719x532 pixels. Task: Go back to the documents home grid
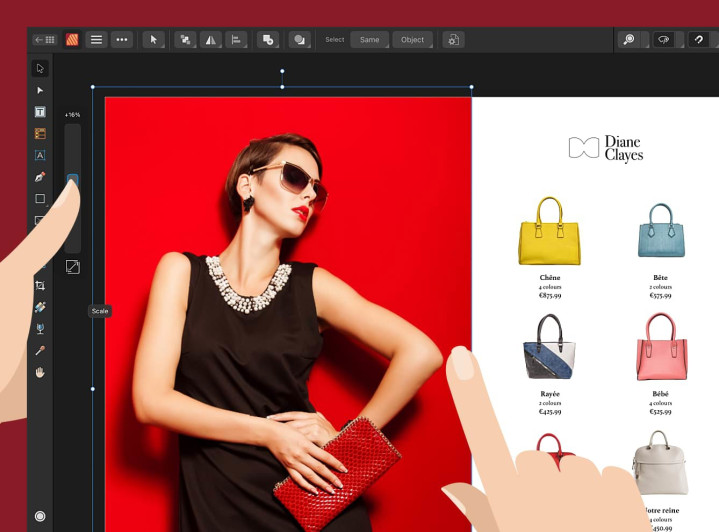click(x=45, y=40)
